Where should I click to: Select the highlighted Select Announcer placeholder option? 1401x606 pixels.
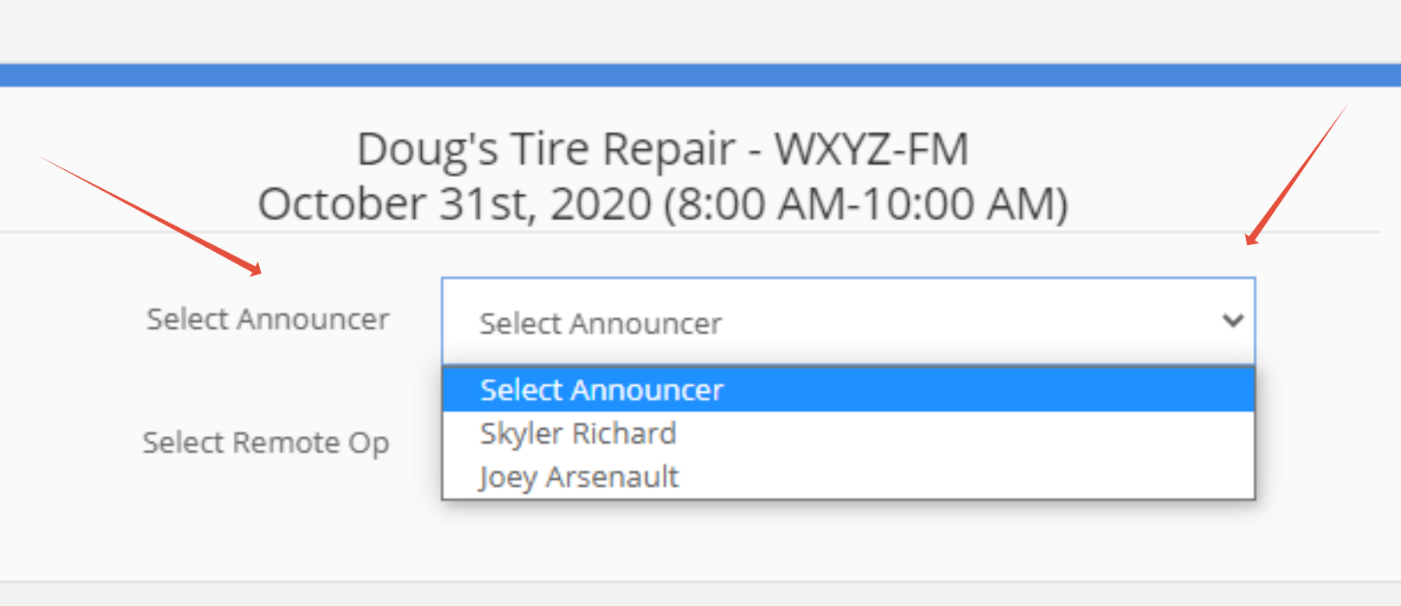(x=602, y=390)
